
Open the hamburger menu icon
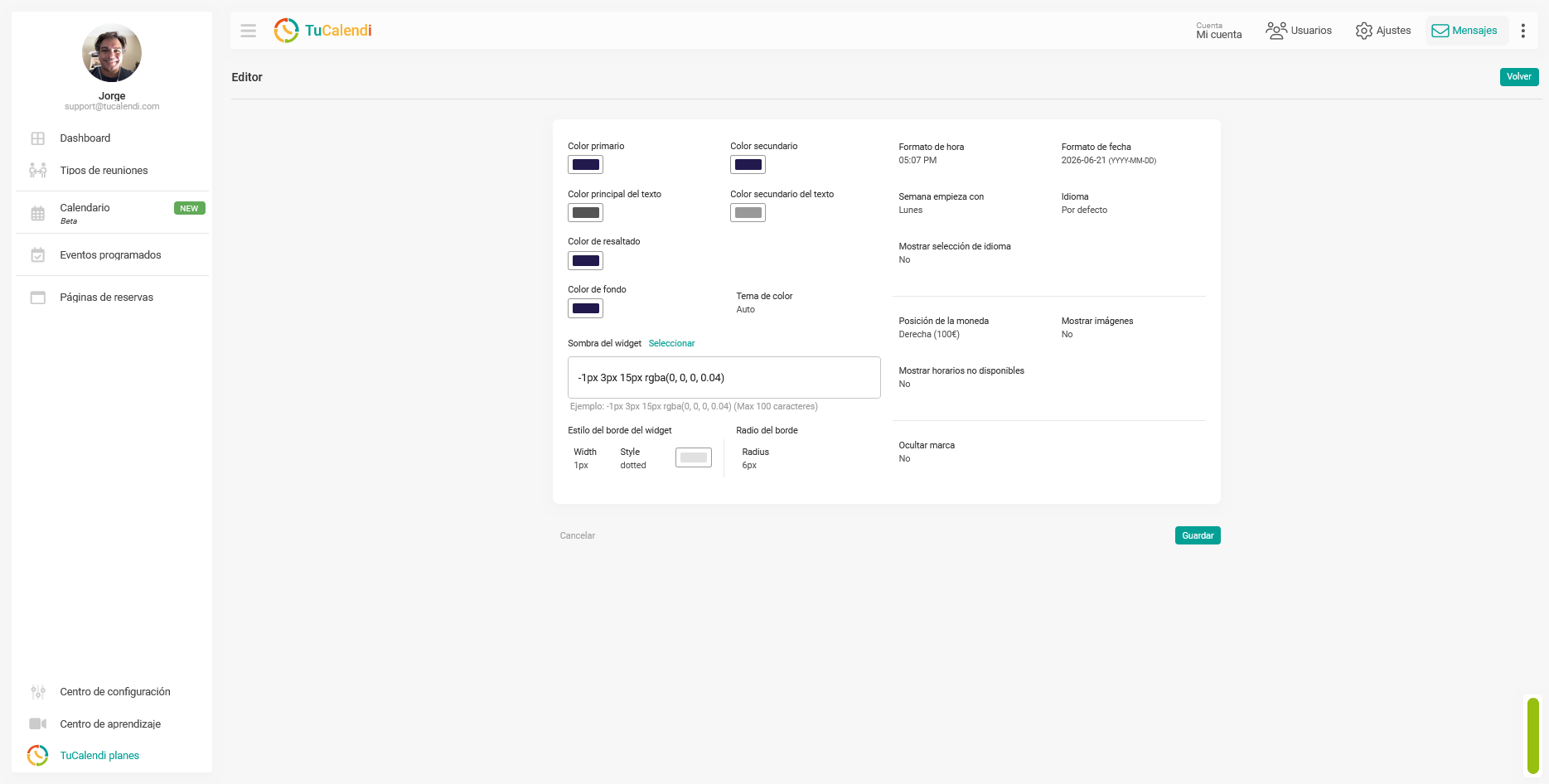248,31
